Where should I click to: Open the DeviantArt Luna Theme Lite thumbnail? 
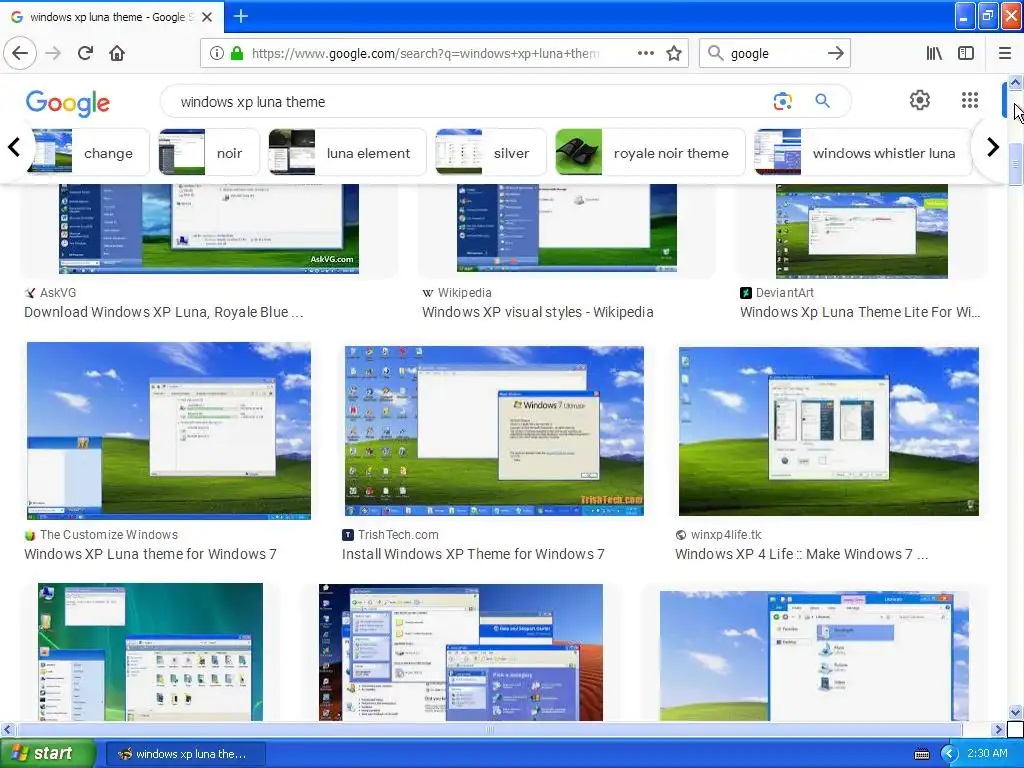click(x=861, y=231)
